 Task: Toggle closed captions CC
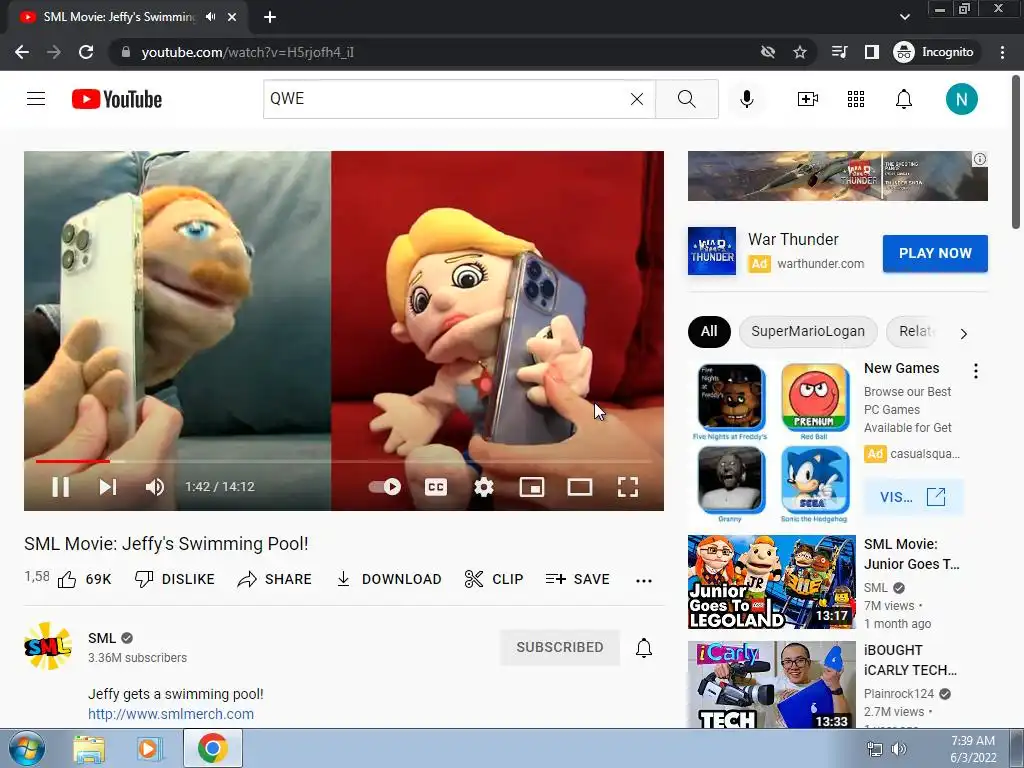pyautogui.click(x=436, y=487)
